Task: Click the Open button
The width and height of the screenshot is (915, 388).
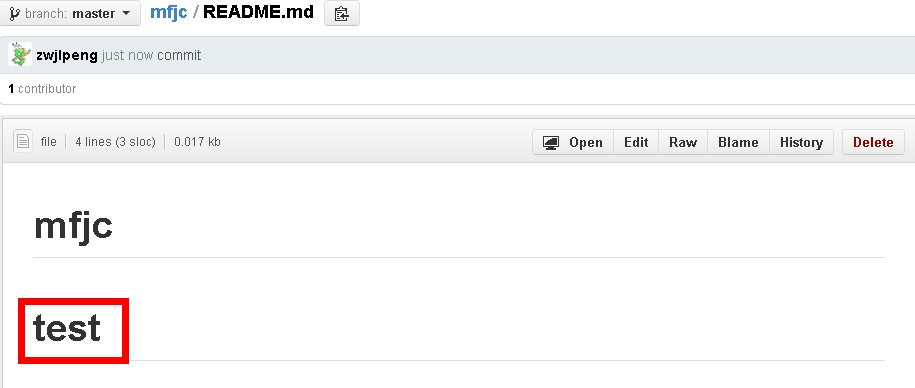Action: click(572, 142)
